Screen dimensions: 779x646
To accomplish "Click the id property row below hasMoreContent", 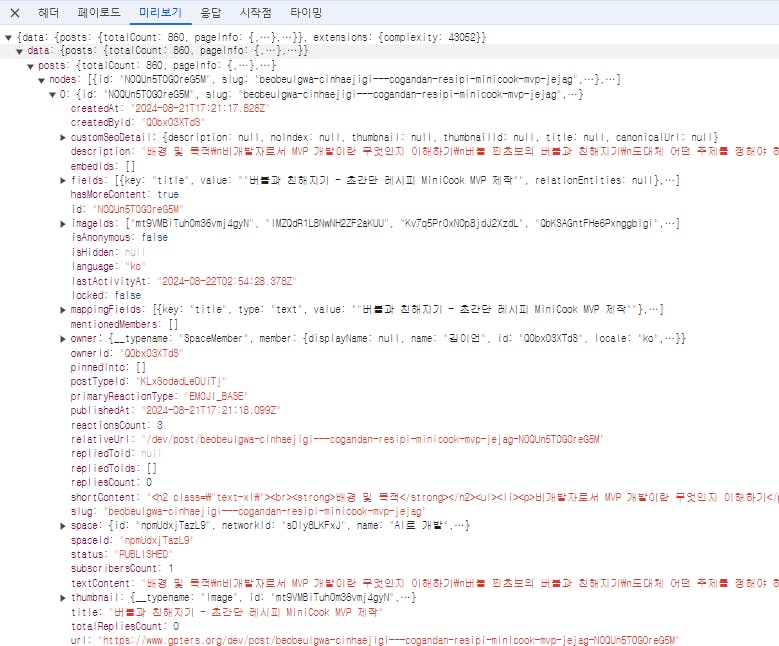I will coord(127,209).
